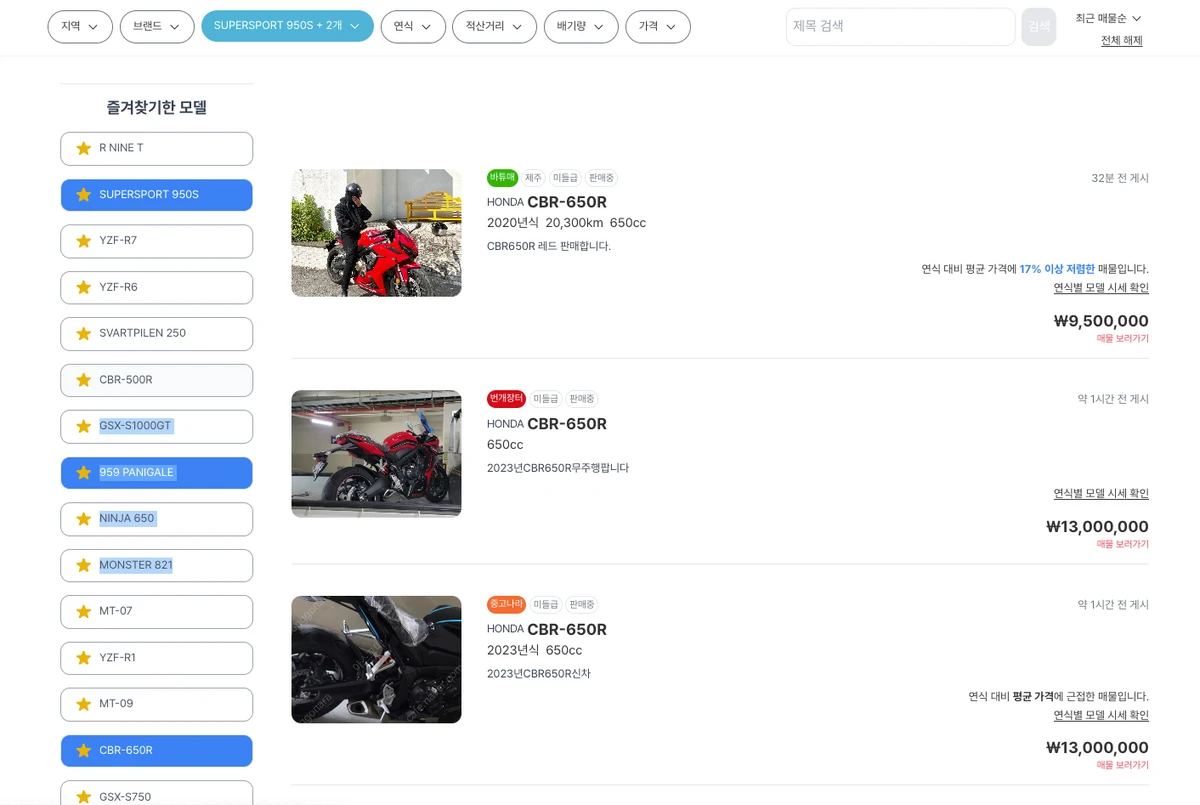The height and width of the screenshot is (805, 1200).
Task: Click the 제목 검색 search input field
Action: click(900, 27)
